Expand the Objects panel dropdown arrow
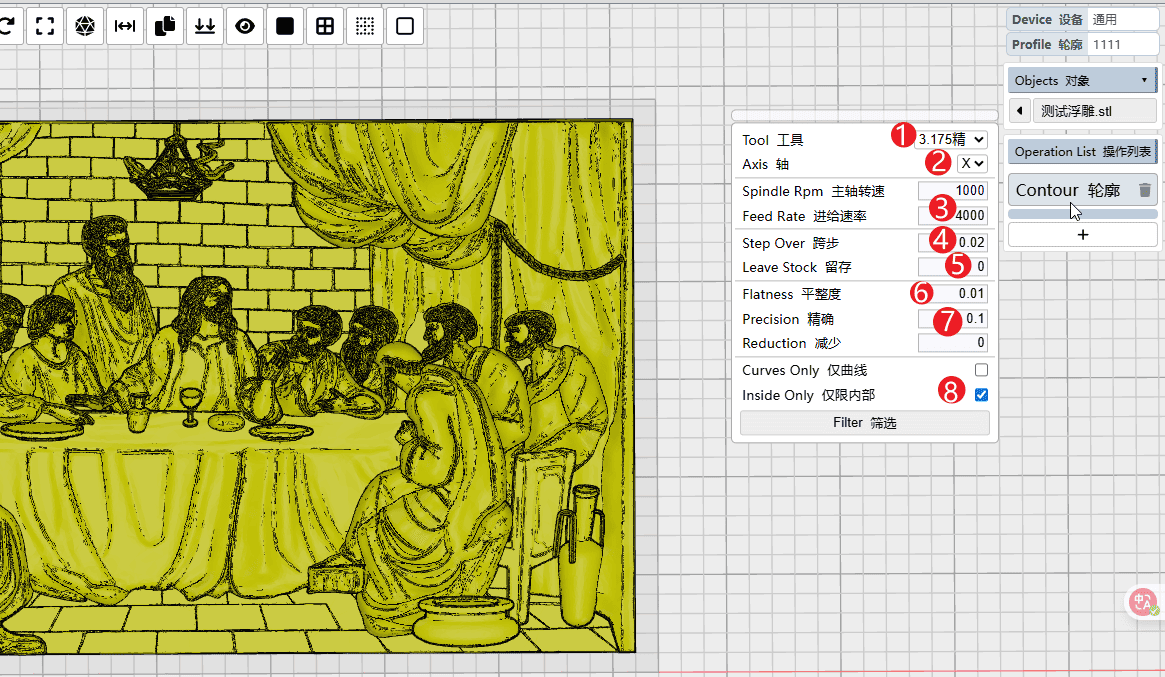This screenshot has height=677, width=1165. tap(1143, 81)
